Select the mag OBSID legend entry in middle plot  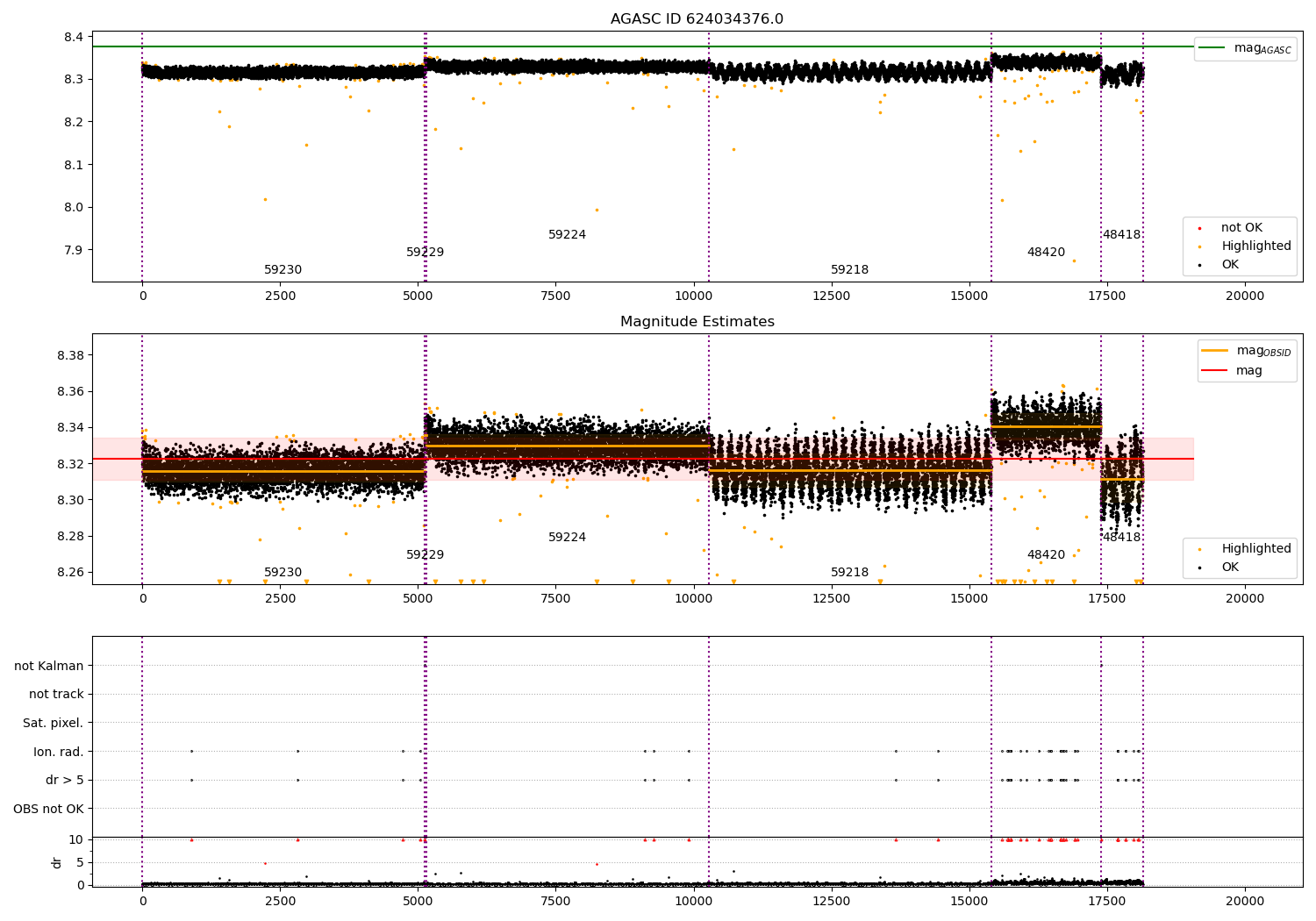tap(1246, 351)
